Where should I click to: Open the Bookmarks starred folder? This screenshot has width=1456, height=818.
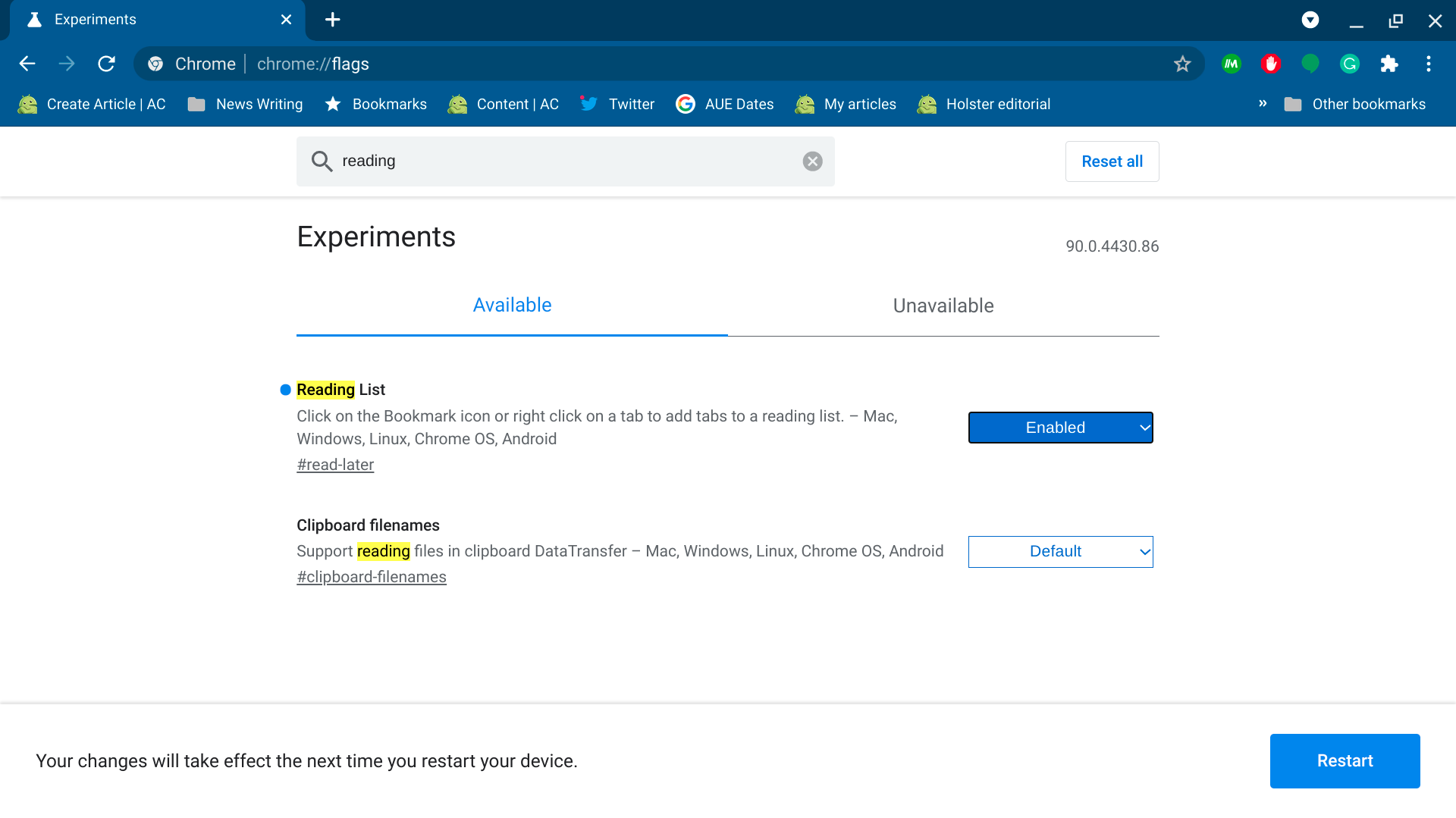[x=375, y=105]
